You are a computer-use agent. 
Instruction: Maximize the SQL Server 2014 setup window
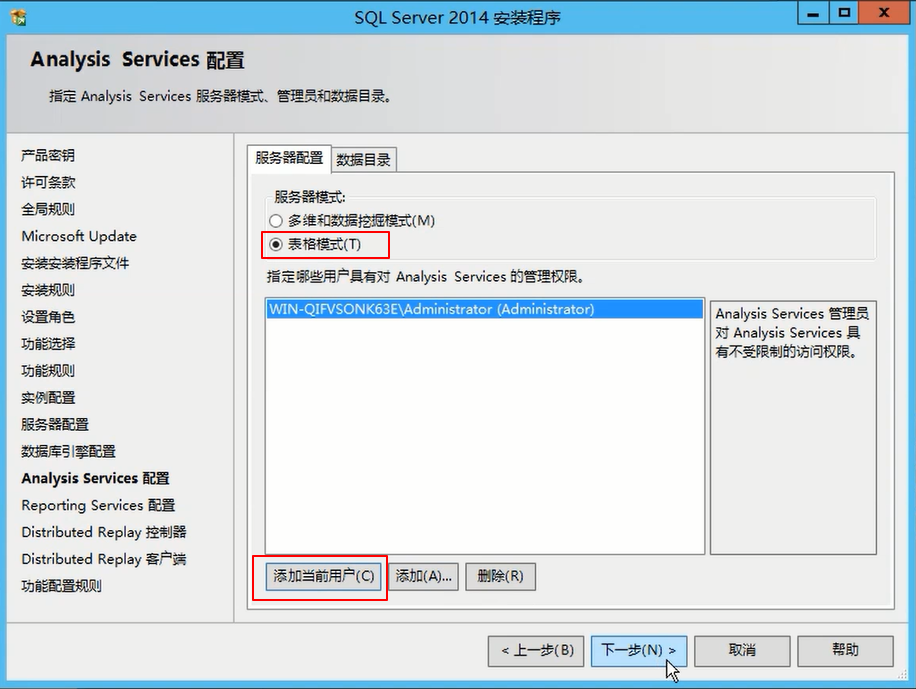(x=844, y=13)
